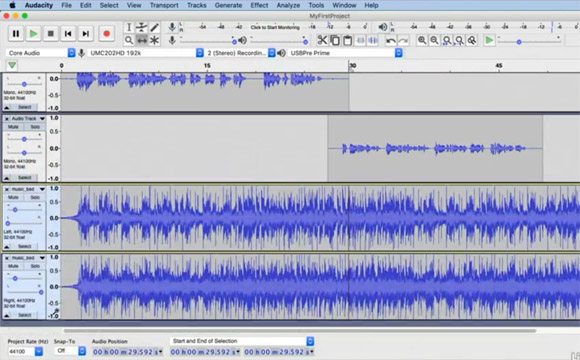Solo the Left channel music_bed track

[35, 198]
